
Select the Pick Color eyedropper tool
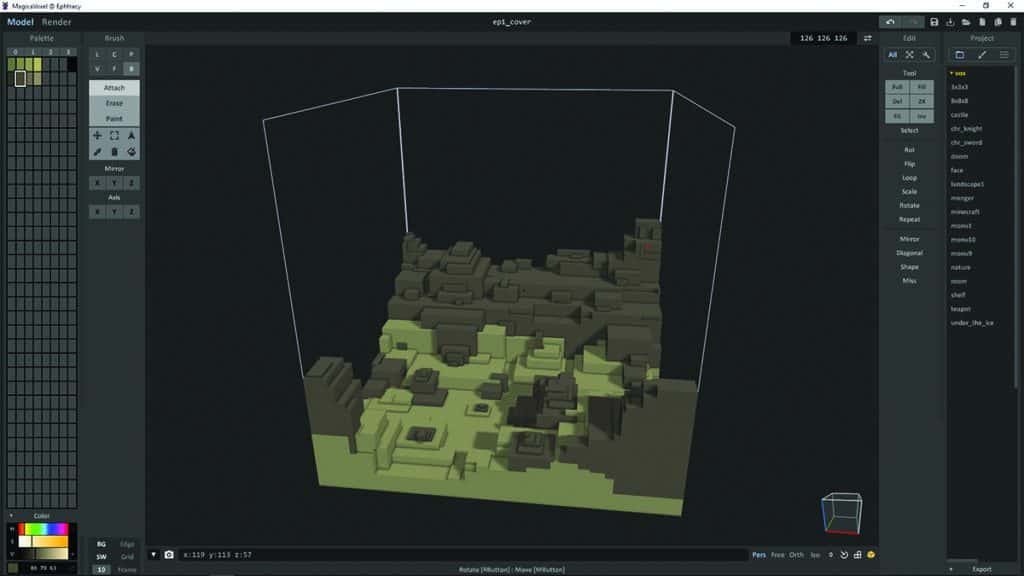point(97,152)
